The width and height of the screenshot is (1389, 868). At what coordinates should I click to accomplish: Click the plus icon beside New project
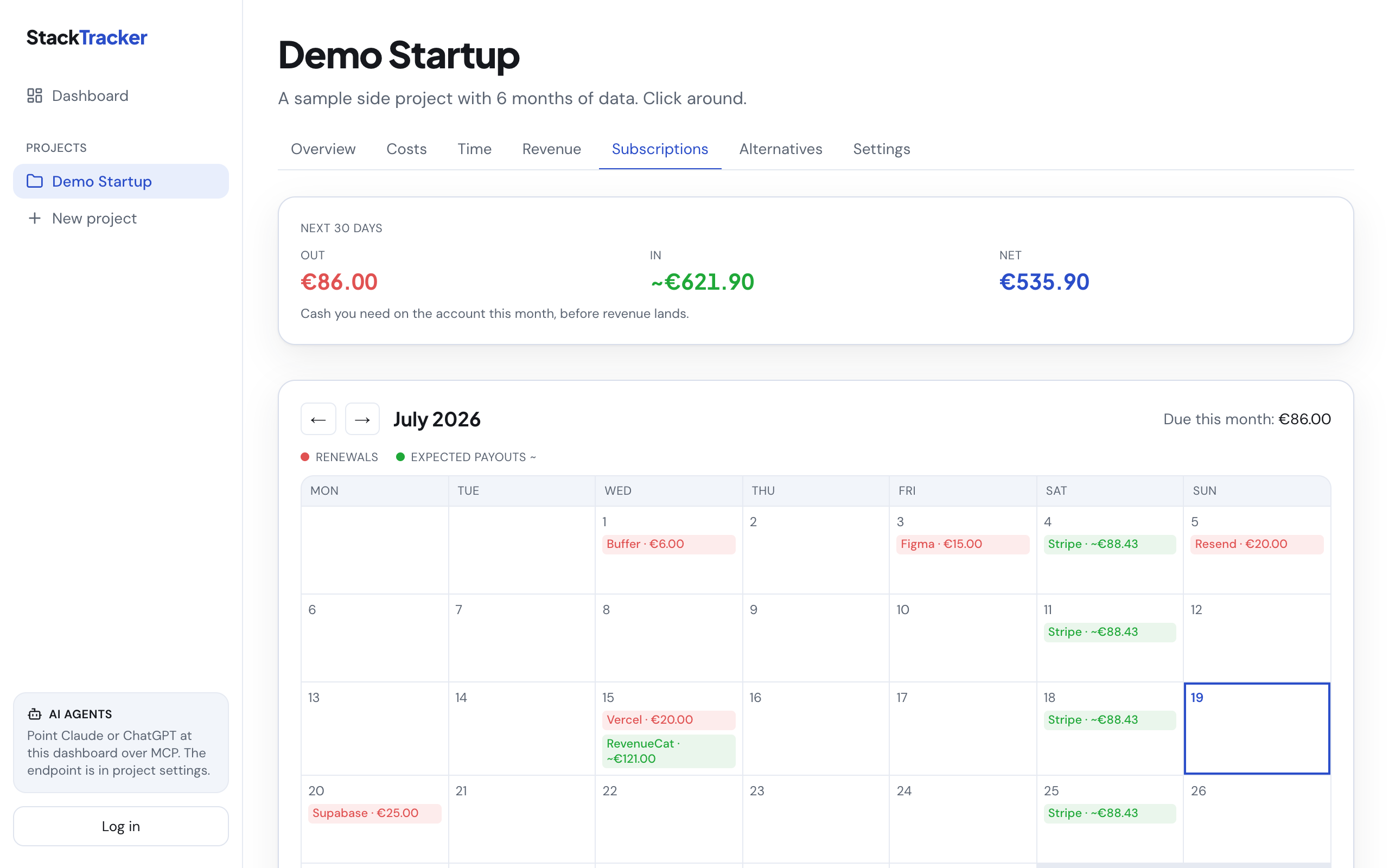pyautogui.click(x=34, y=218)
